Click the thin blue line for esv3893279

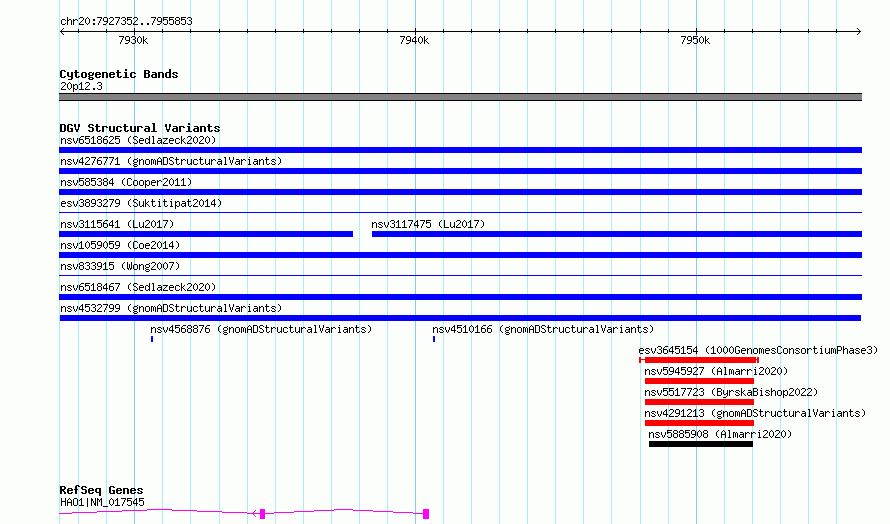(x=460, y=213)
